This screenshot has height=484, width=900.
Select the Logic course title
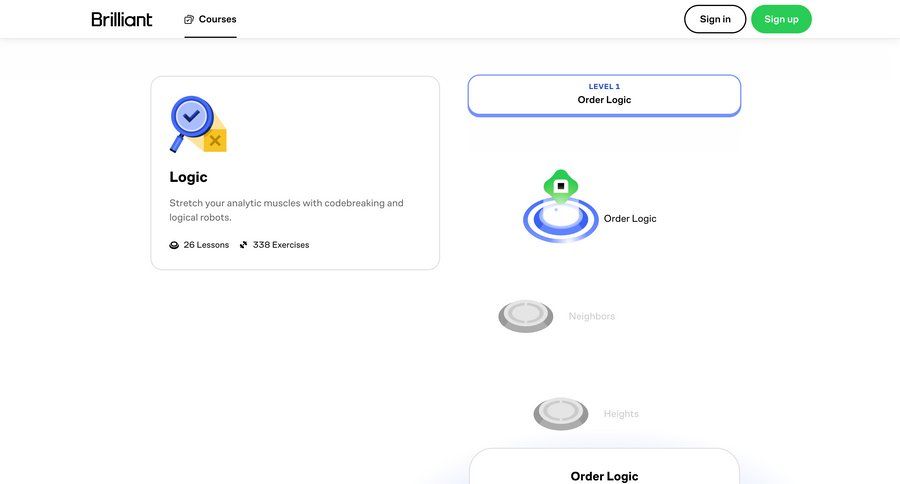(188, 177)
